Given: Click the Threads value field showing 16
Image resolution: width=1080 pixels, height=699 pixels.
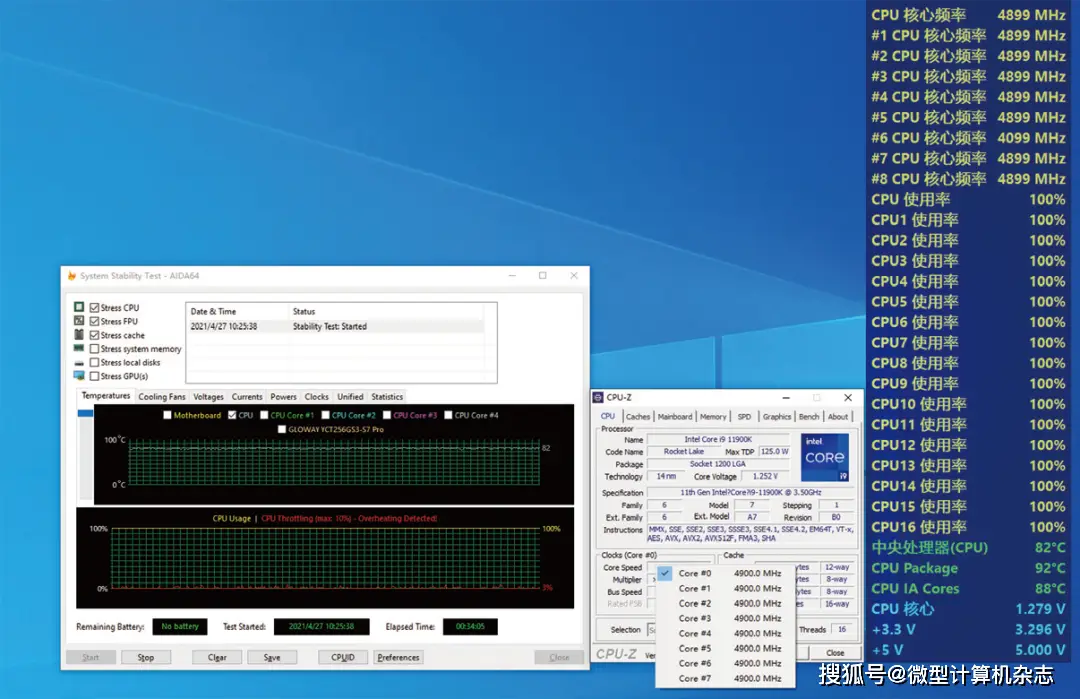Looking at the screenshot, I should [842, 629].
